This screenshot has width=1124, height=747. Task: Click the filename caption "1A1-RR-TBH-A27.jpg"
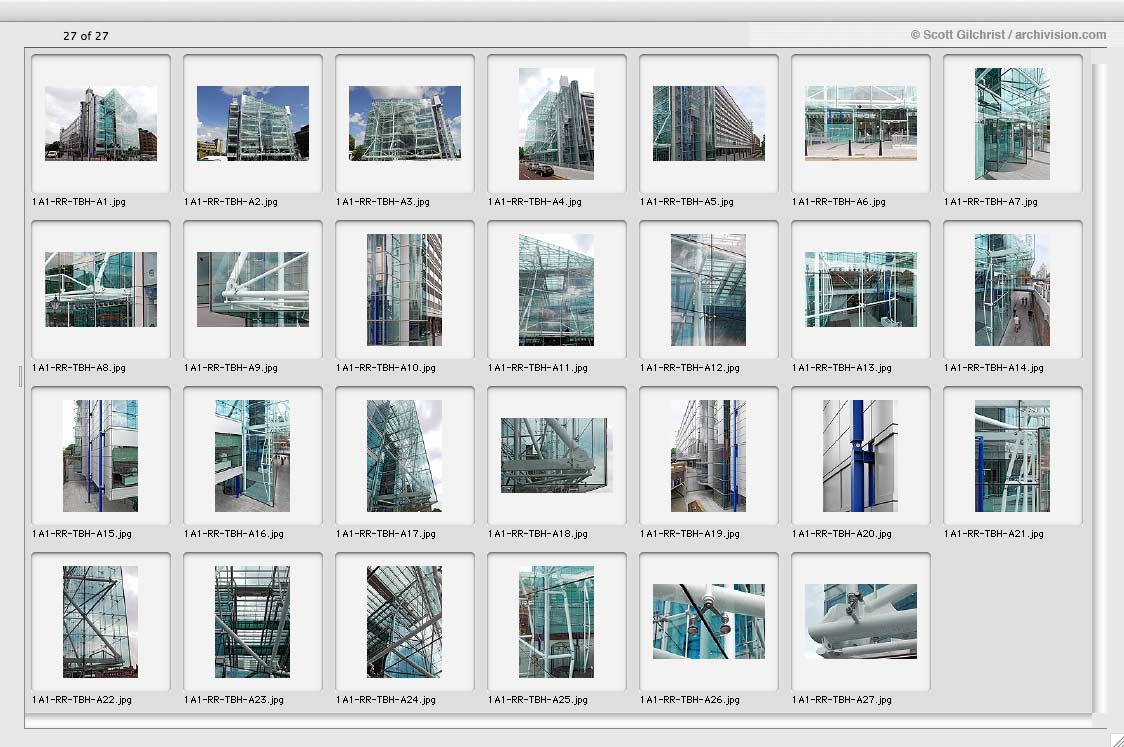pos(842,700)
